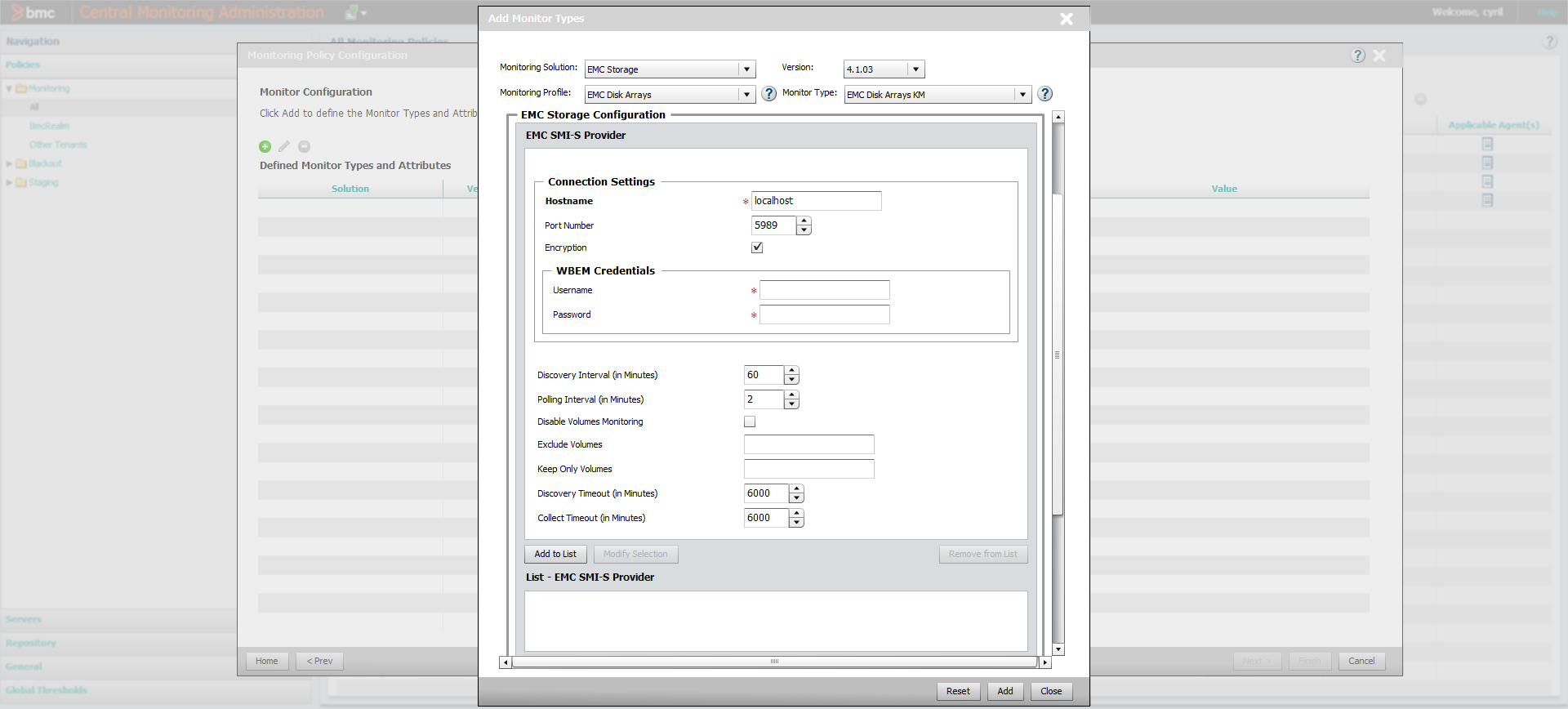Click the vertical scrollbar up arrow
This screenshot has width=1568, height=709.
pyautogui.click(x=1058, y=118)
